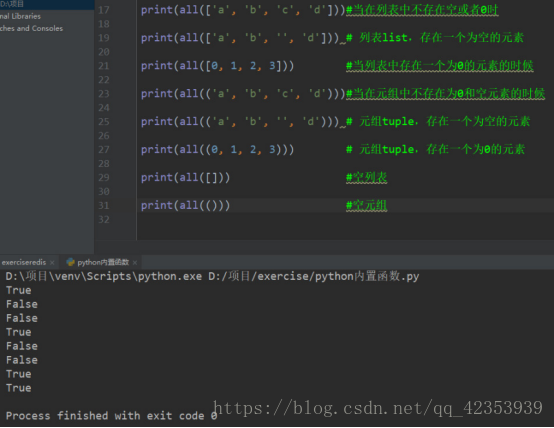554x428 pixels.
Task: Click comment 列表list, 存在一个为空的元素
Action: pyautogui.click(x=435, y=37)
